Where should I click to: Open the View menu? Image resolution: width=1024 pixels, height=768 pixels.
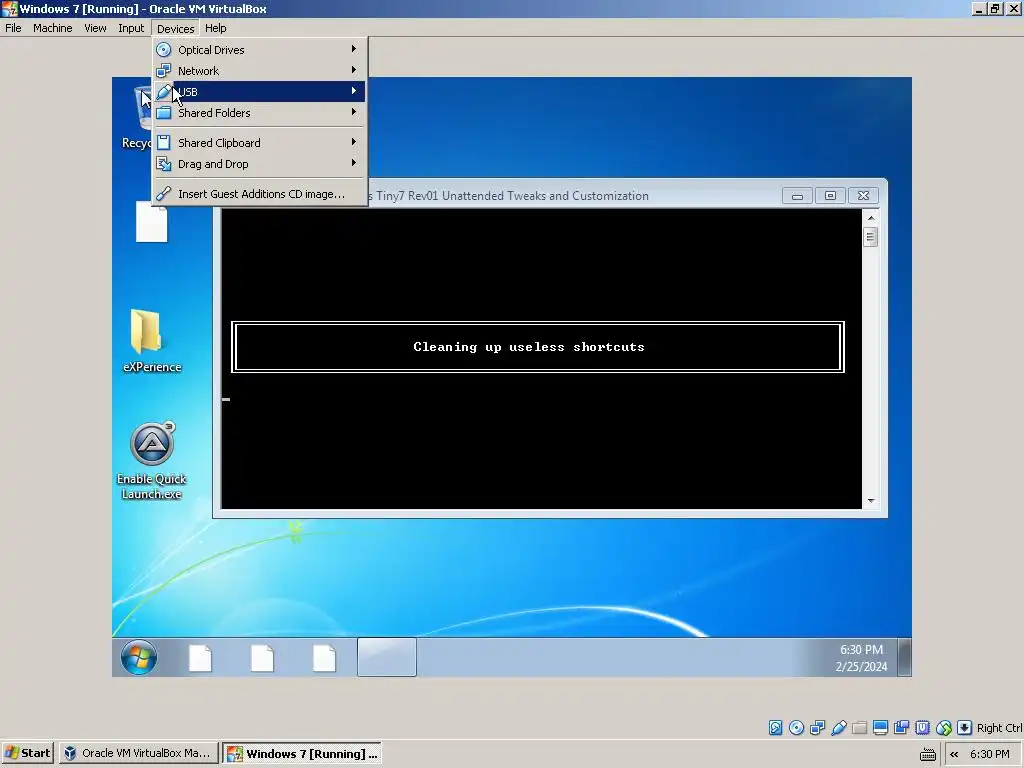click(x=95, y=28)
